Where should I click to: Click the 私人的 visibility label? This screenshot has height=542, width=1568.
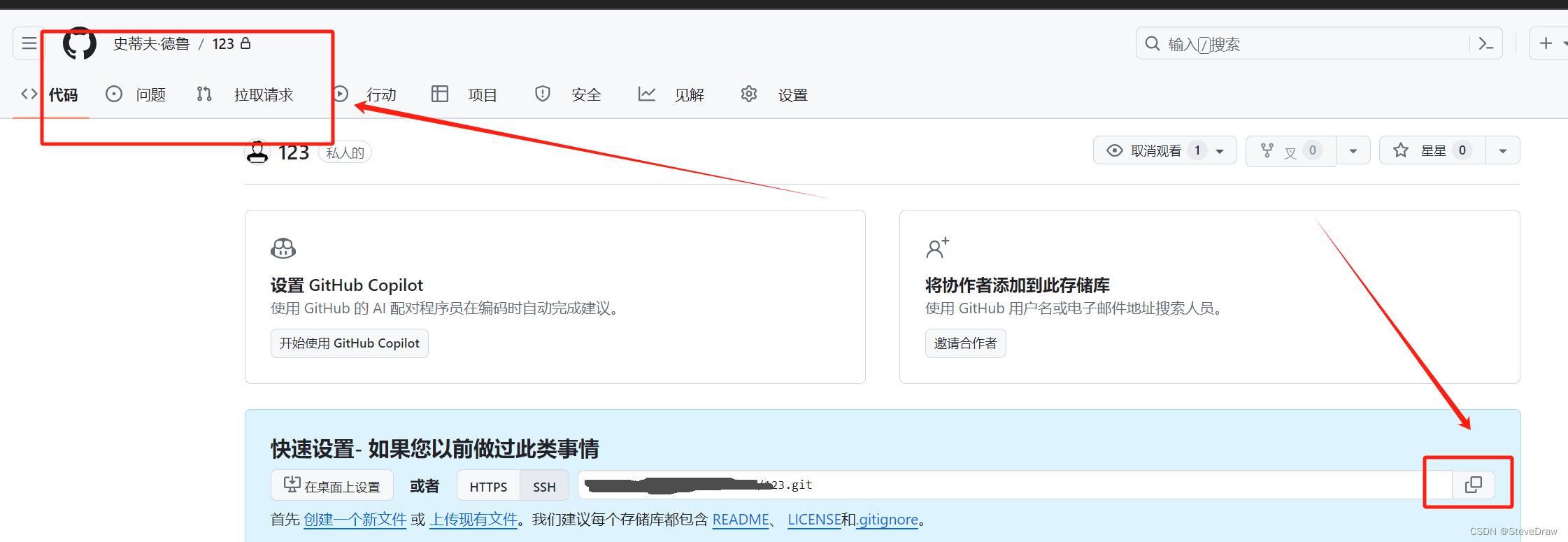click(x=345, y=152)
